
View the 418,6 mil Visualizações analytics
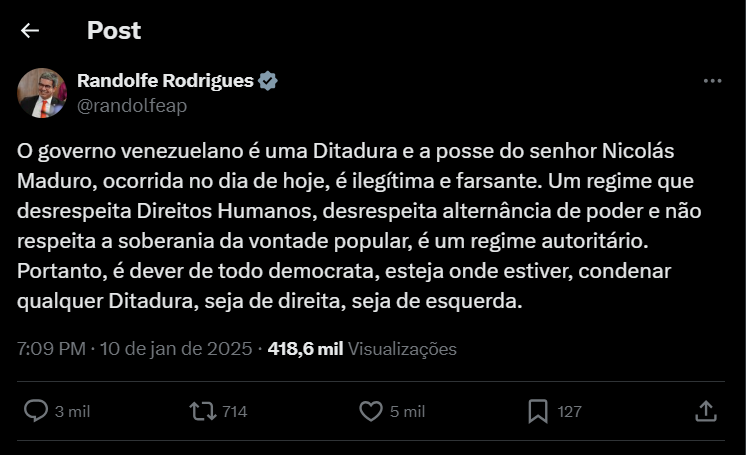click(362, 349)
